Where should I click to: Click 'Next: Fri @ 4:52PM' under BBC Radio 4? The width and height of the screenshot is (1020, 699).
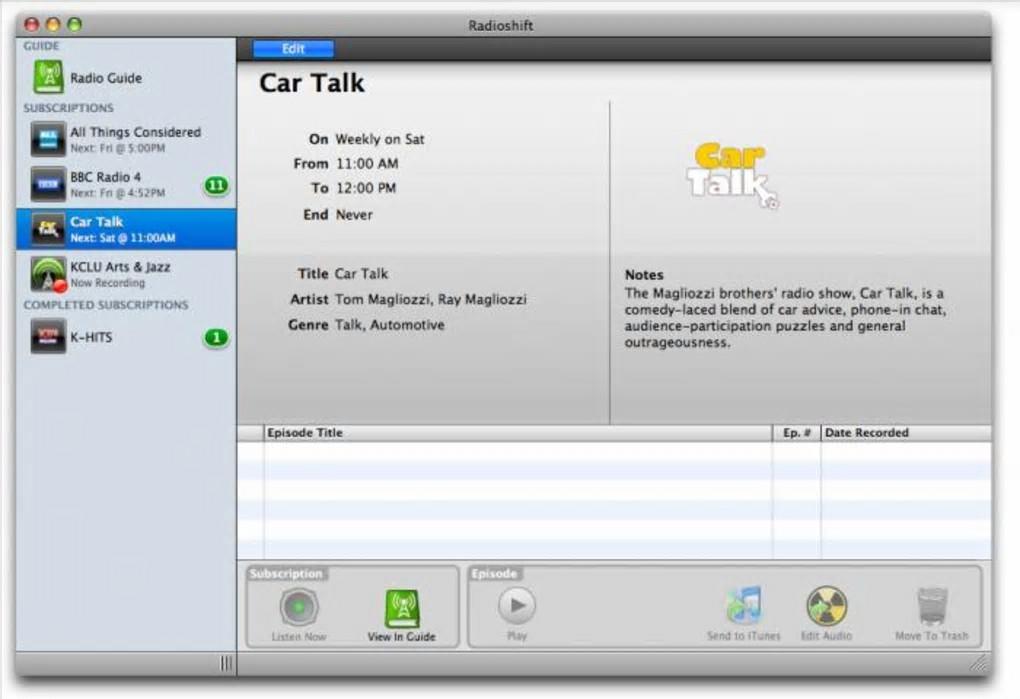click(118, 193)
